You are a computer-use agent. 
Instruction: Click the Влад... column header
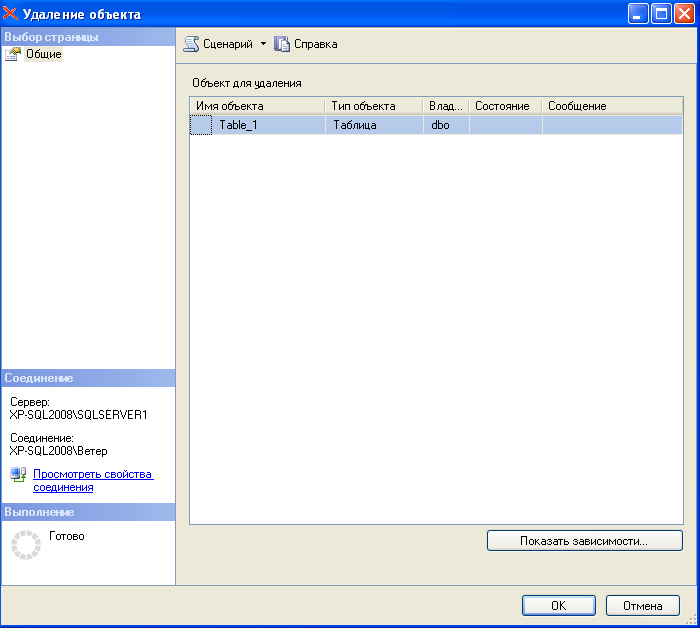(446, 106)
